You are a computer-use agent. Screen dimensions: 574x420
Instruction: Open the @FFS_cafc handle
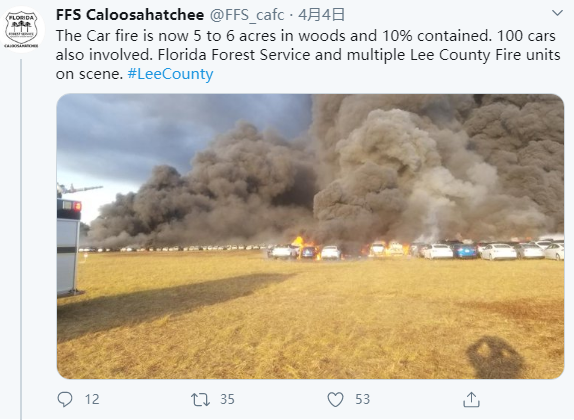tap(247, 15)
